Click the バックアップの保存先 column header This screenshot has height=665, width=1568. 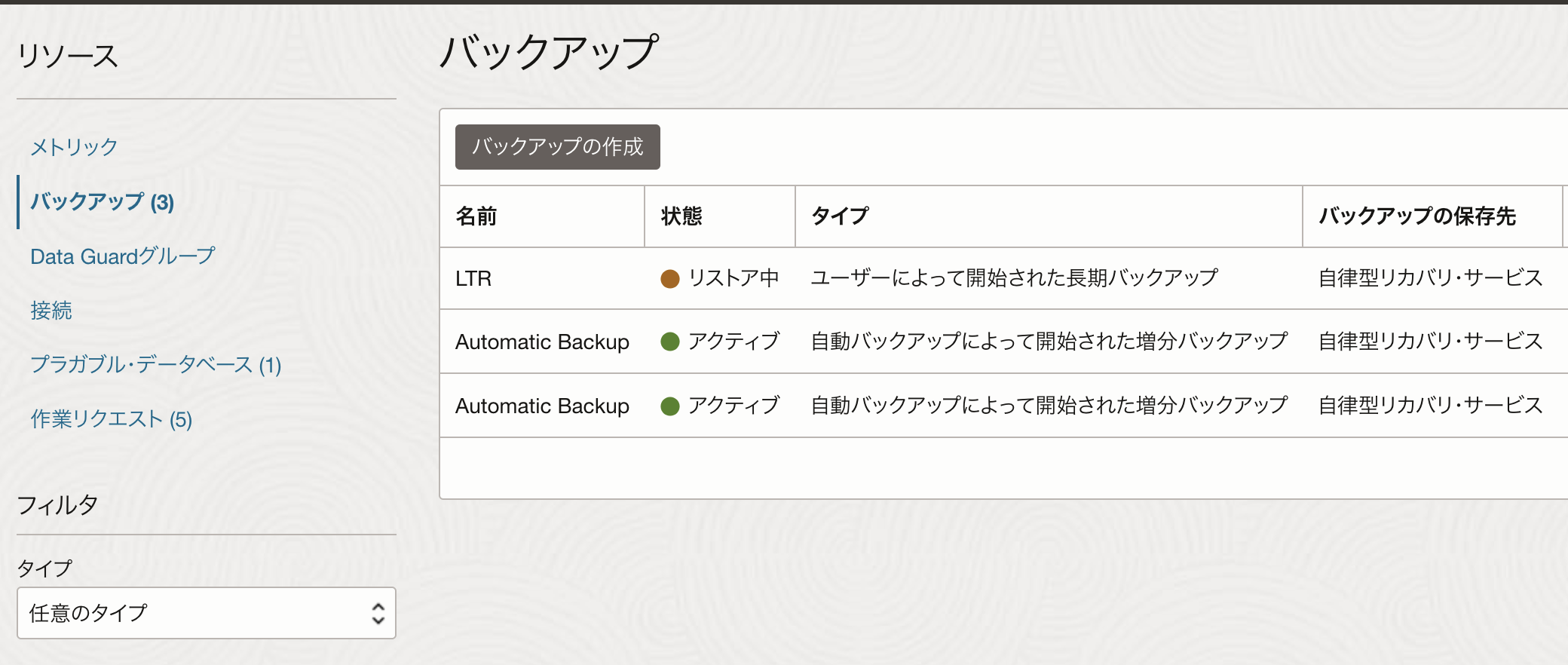[1417, 216]
